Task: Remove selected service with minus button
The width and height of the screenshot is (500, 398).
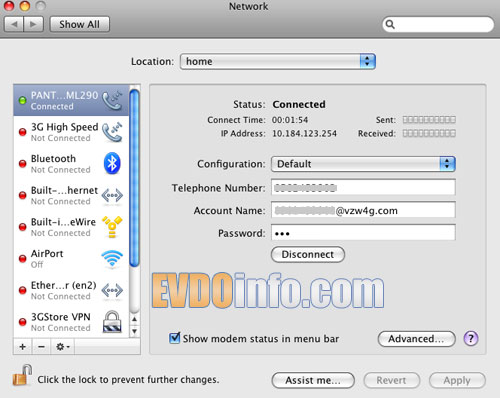Action: click(x=41, y=347)
